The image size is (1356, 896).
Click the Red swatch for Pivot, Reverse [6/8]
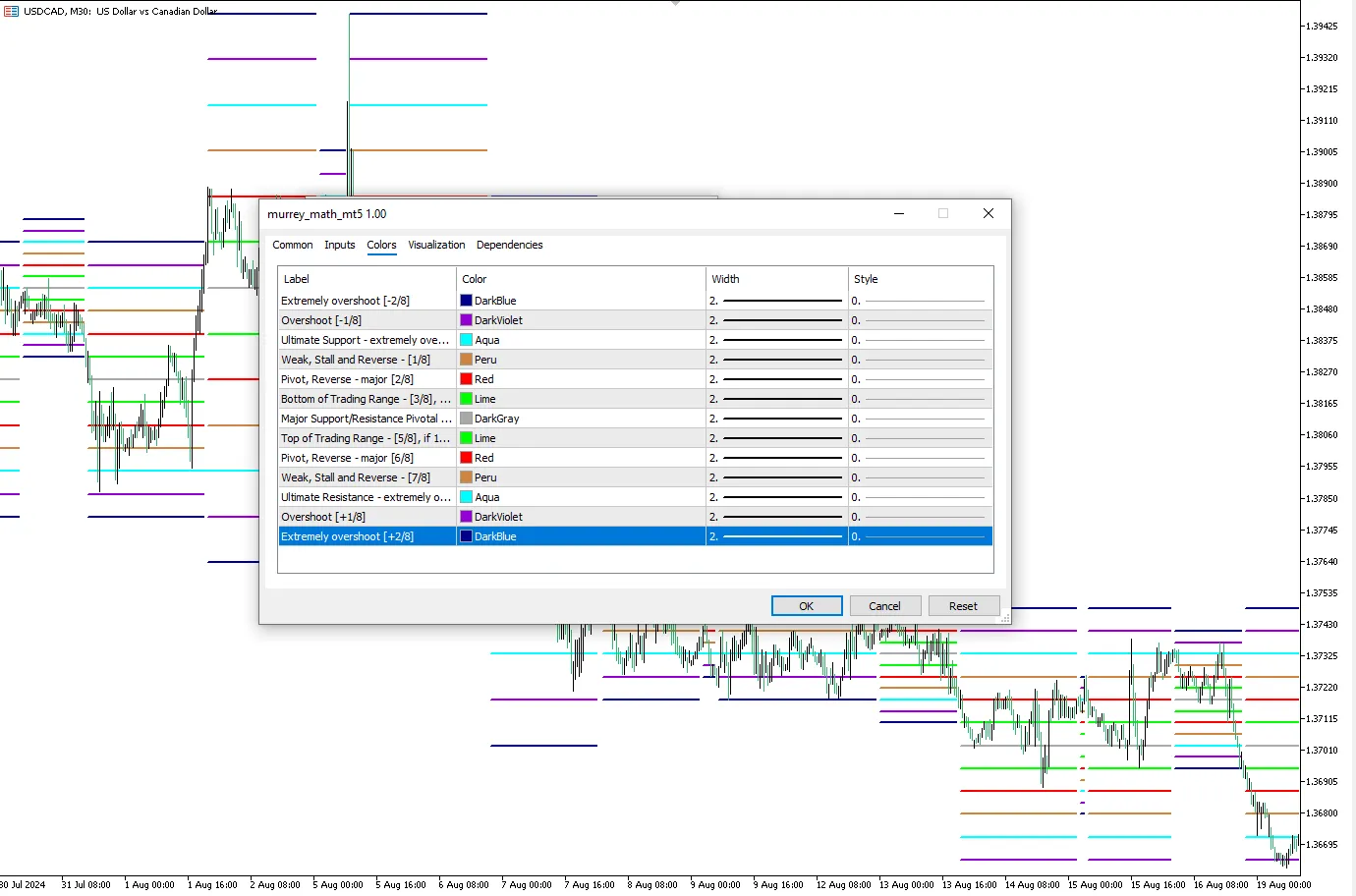click(467, 458)
